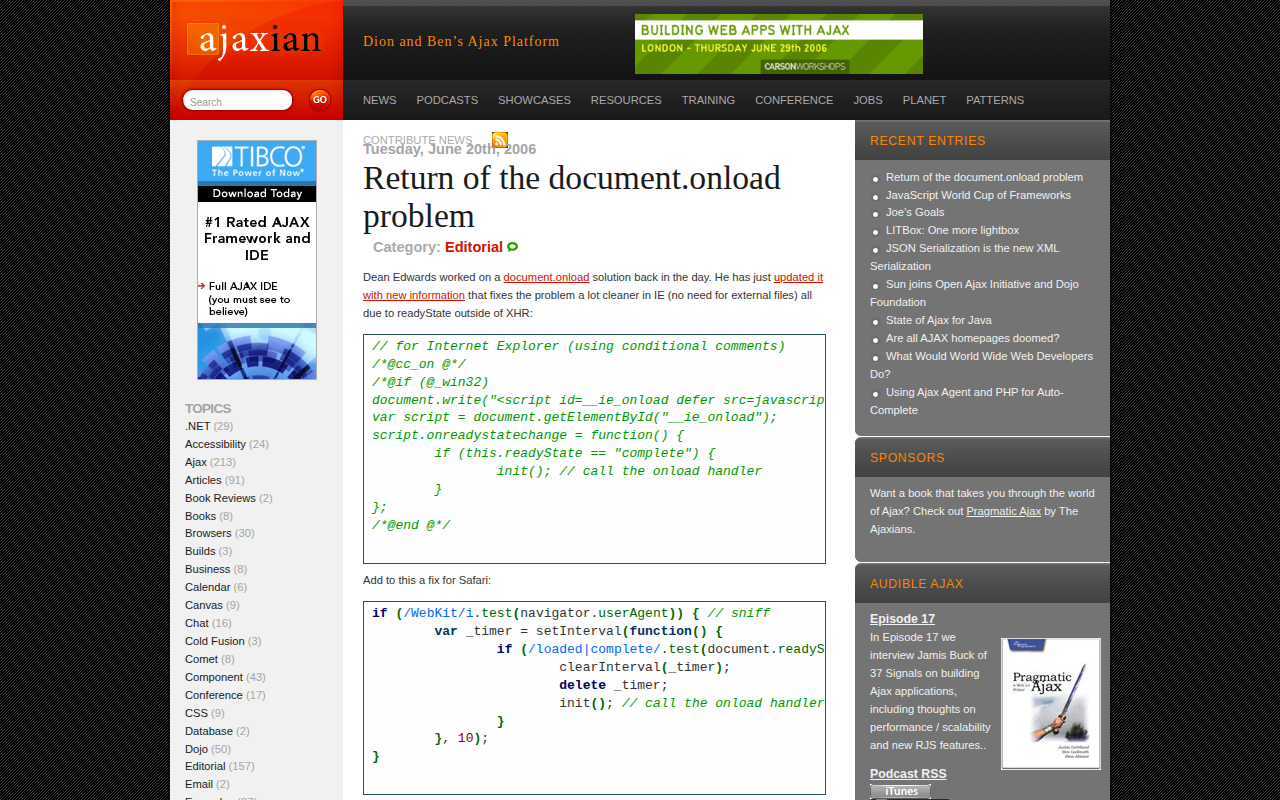Image resolution: width=1280 pixels, height=800 pixels.
Task: Open What Would World Wide Web Developers Do entry
Action: [981, 365]
